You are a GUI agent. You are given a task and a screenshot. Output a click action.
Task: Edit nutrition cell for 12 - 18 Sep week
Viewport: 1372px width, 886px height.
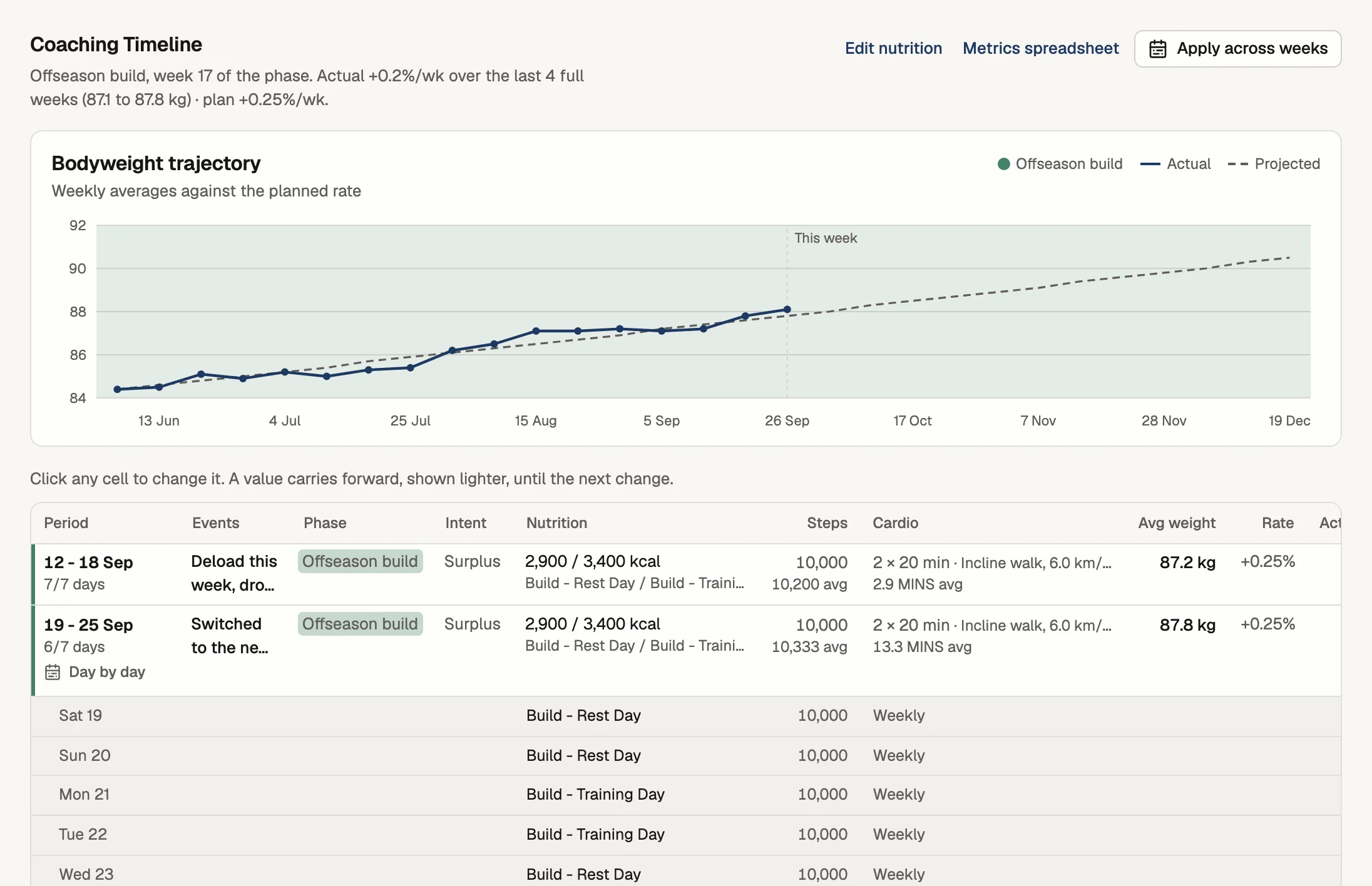point(635,573)
